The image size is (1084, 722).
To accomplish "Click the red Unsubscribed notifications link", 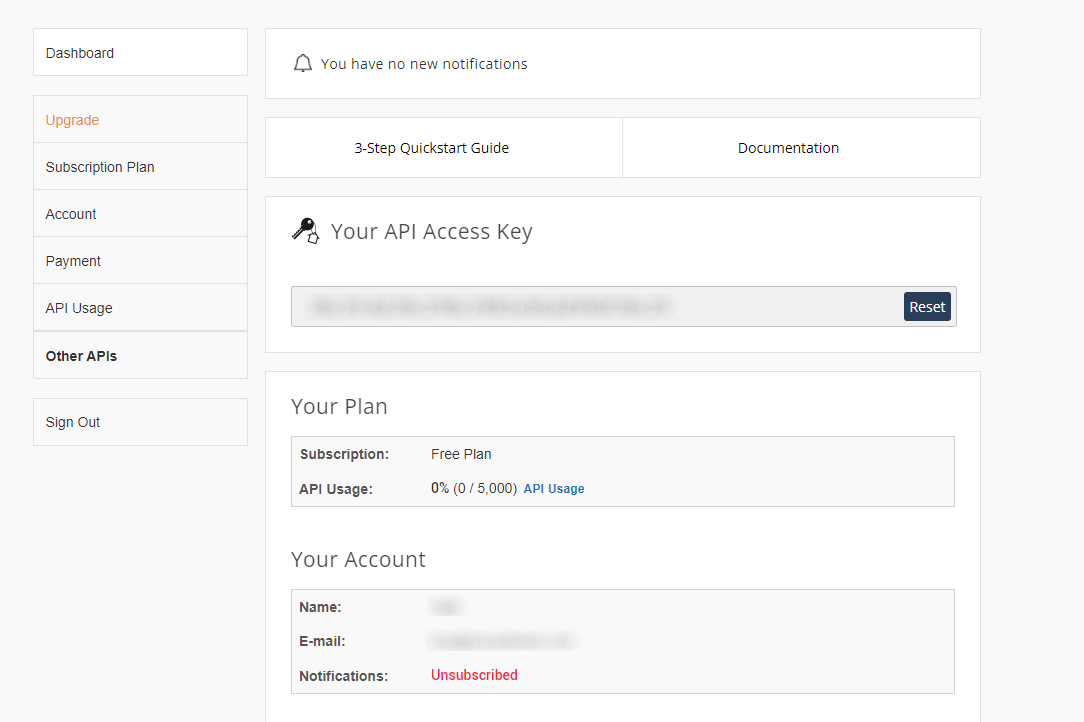I will pyautogui.click(x=474, y=675).
